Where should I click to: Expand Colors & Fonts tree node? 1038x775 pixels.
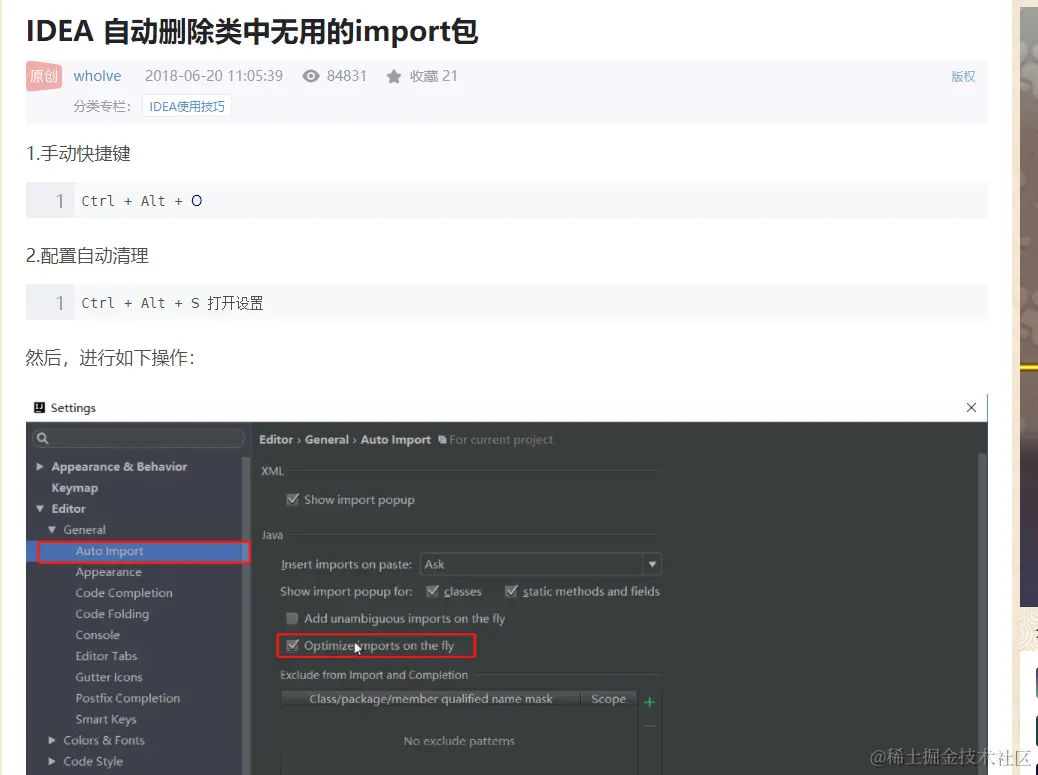[x=52, y=741]
